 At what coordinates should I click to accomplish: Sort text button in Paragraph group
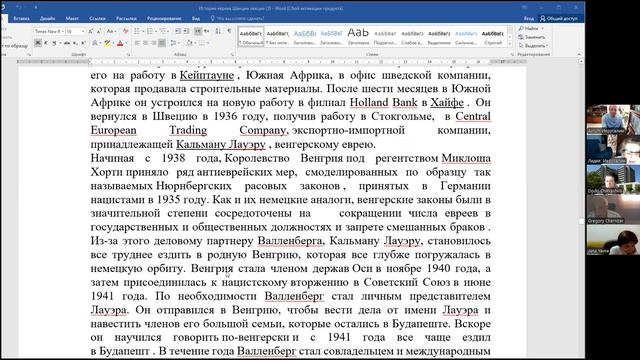point(218,31)
